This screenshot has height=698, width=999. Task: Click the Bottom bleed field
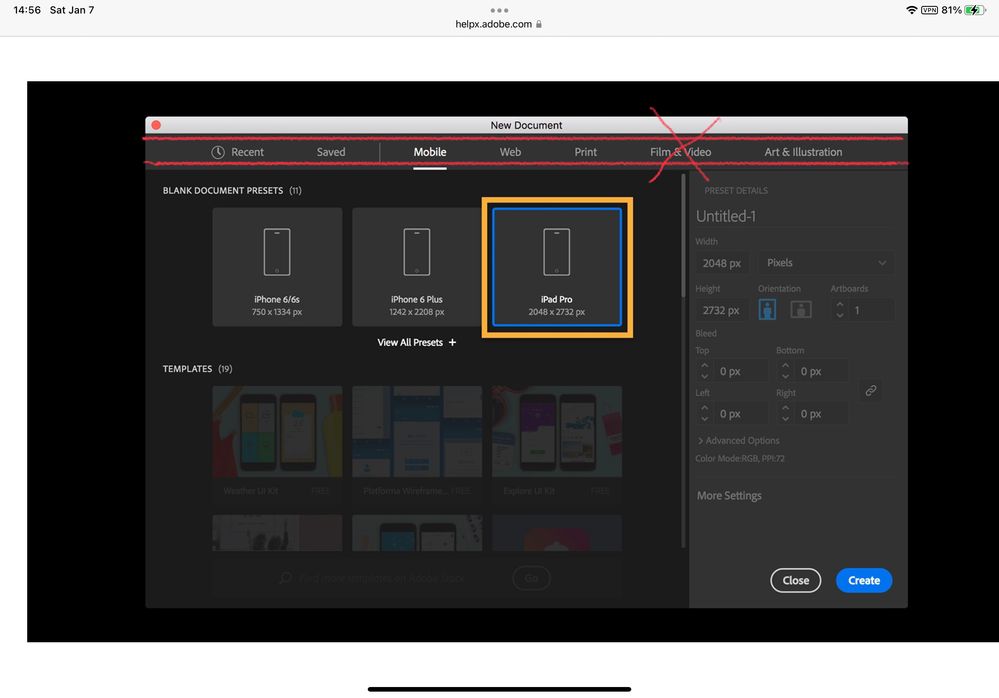[822, 371]
